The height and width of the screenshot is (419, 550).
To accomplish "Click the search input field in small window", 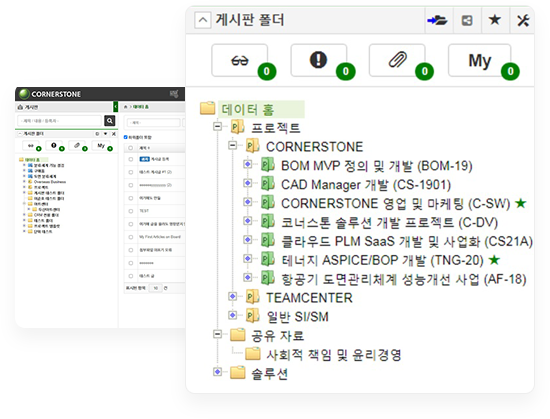I will [x=59, y=121].
